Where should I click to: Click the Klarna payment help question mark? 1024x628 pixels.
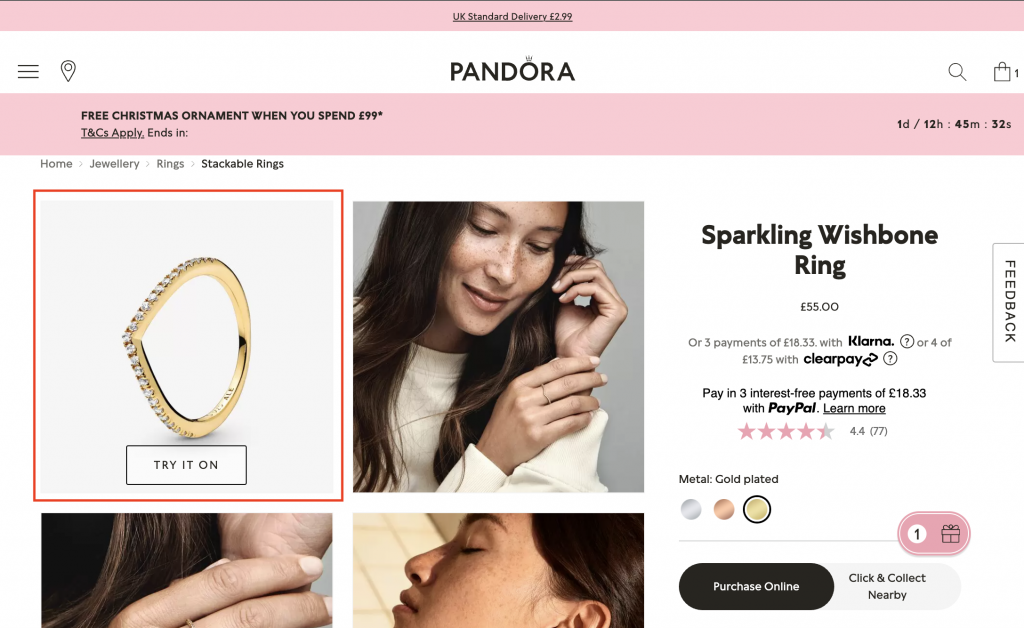click(906, 342)
